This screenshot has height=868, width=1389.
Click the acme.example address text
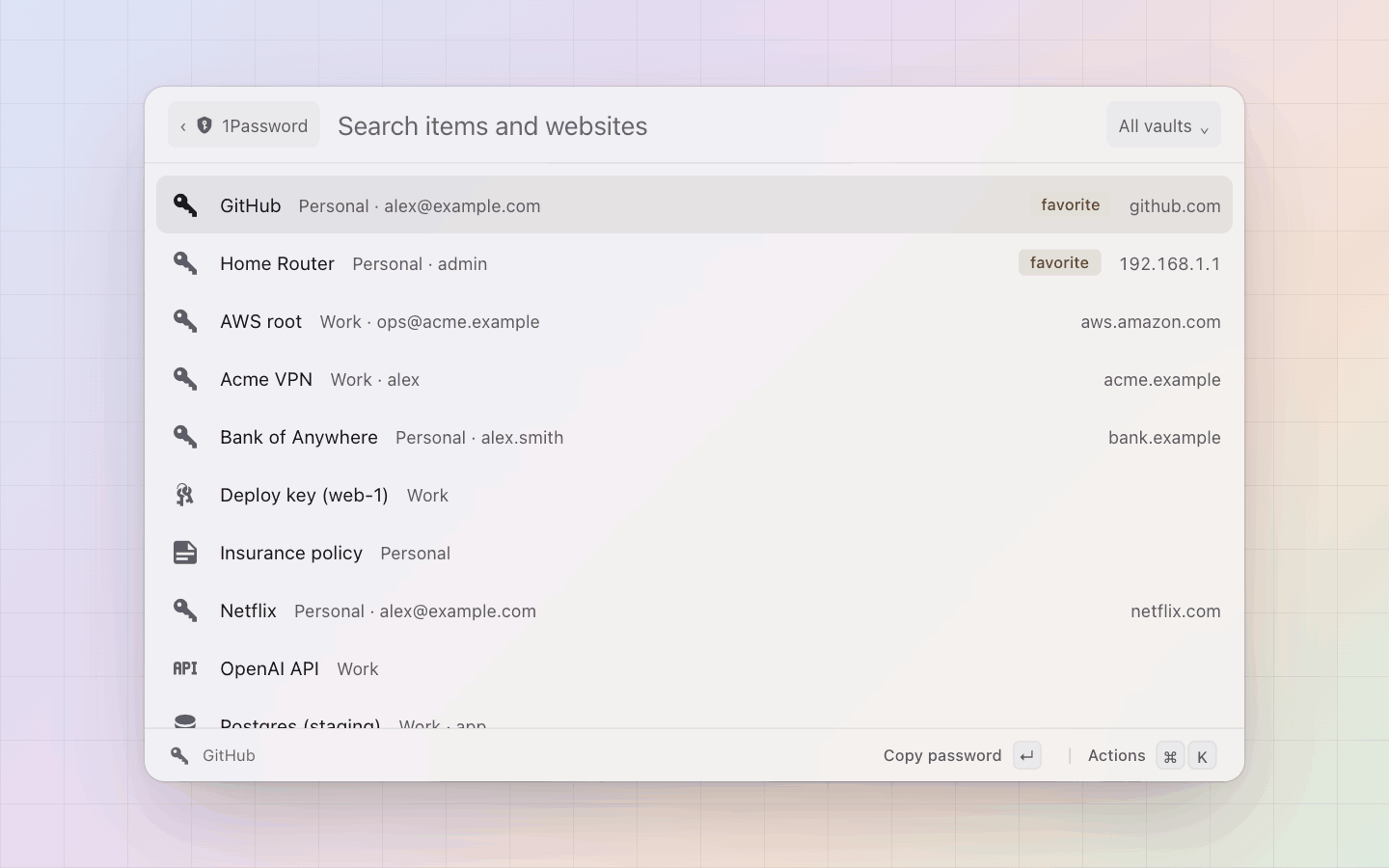pyautogui.click(x=1162, y=379)
